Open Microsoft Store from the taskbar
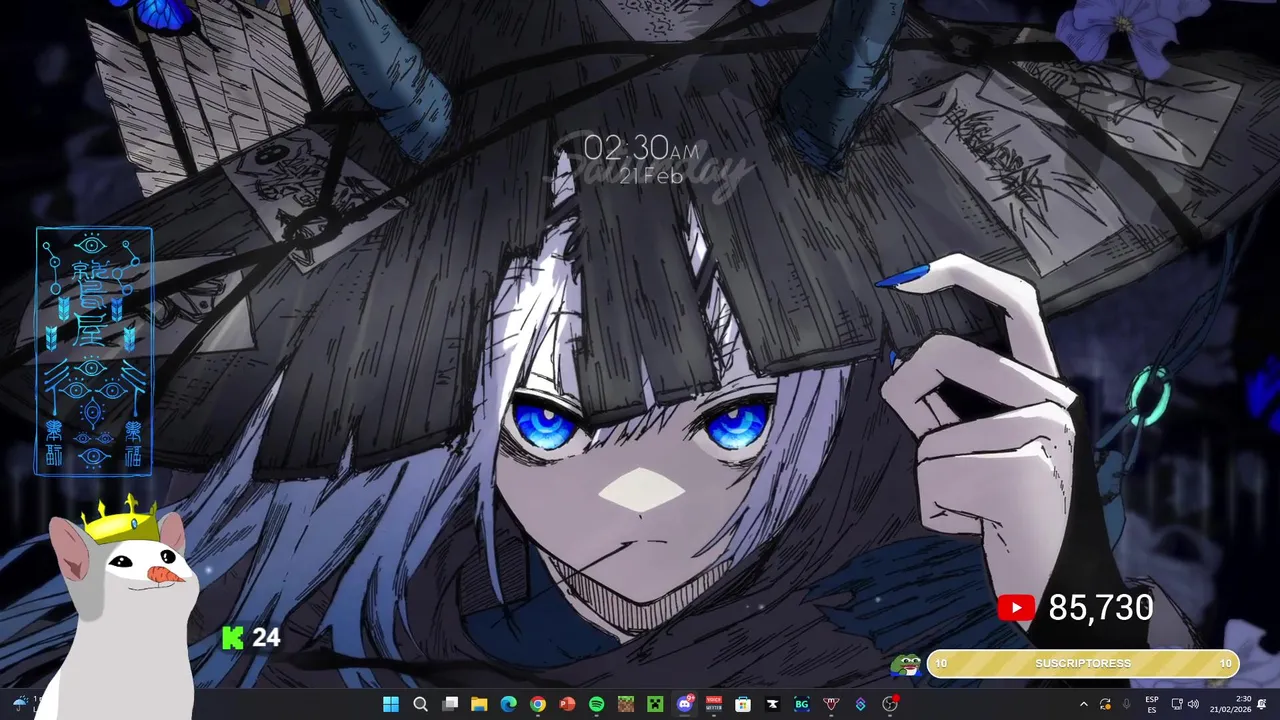This screenshot has height=720, width=1280. coord(743,704)
